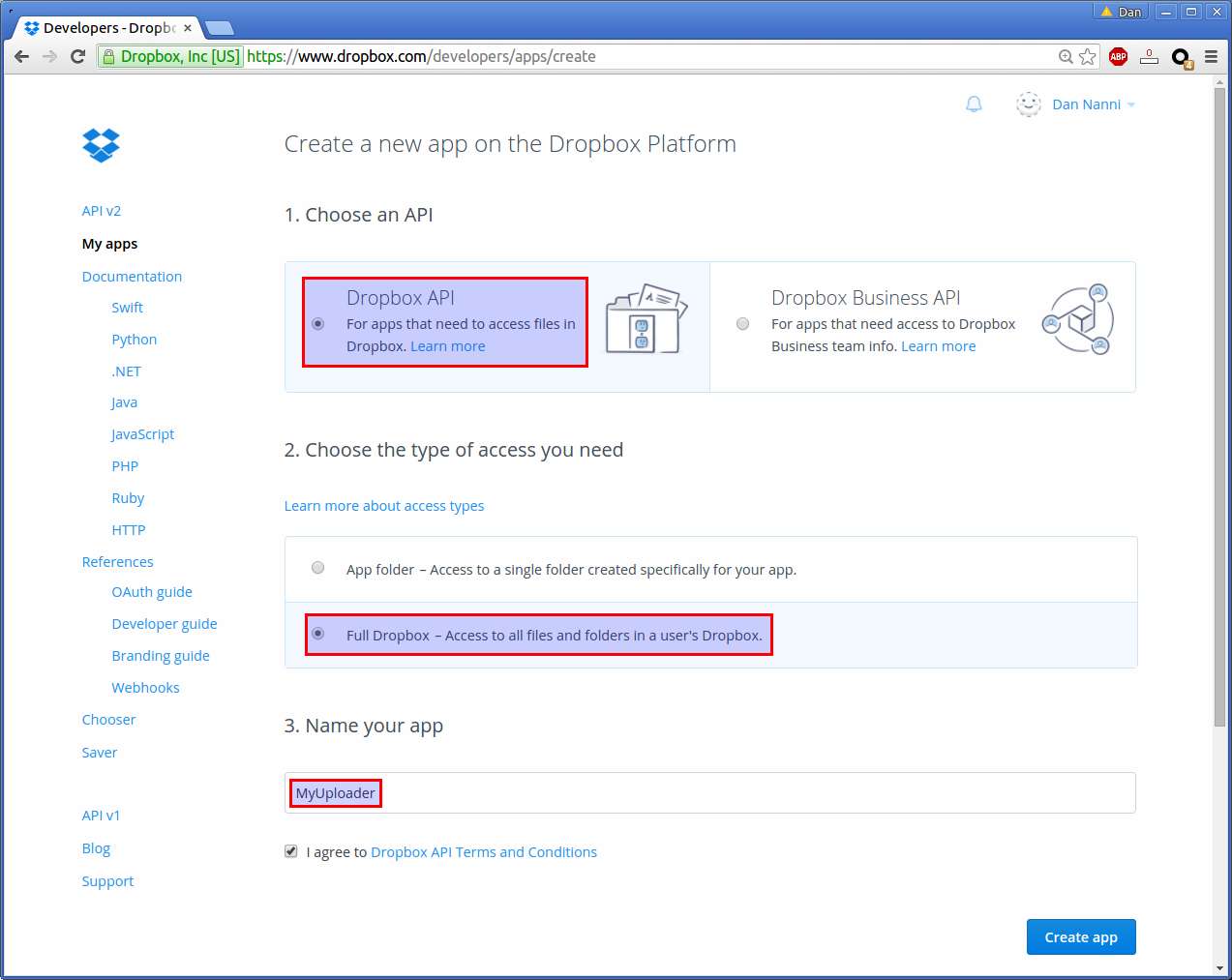Image resolution: width=1232 pixels, height=980 pixels.
Task: Click the app name field containing MyUploader
Action: [710, 793]
